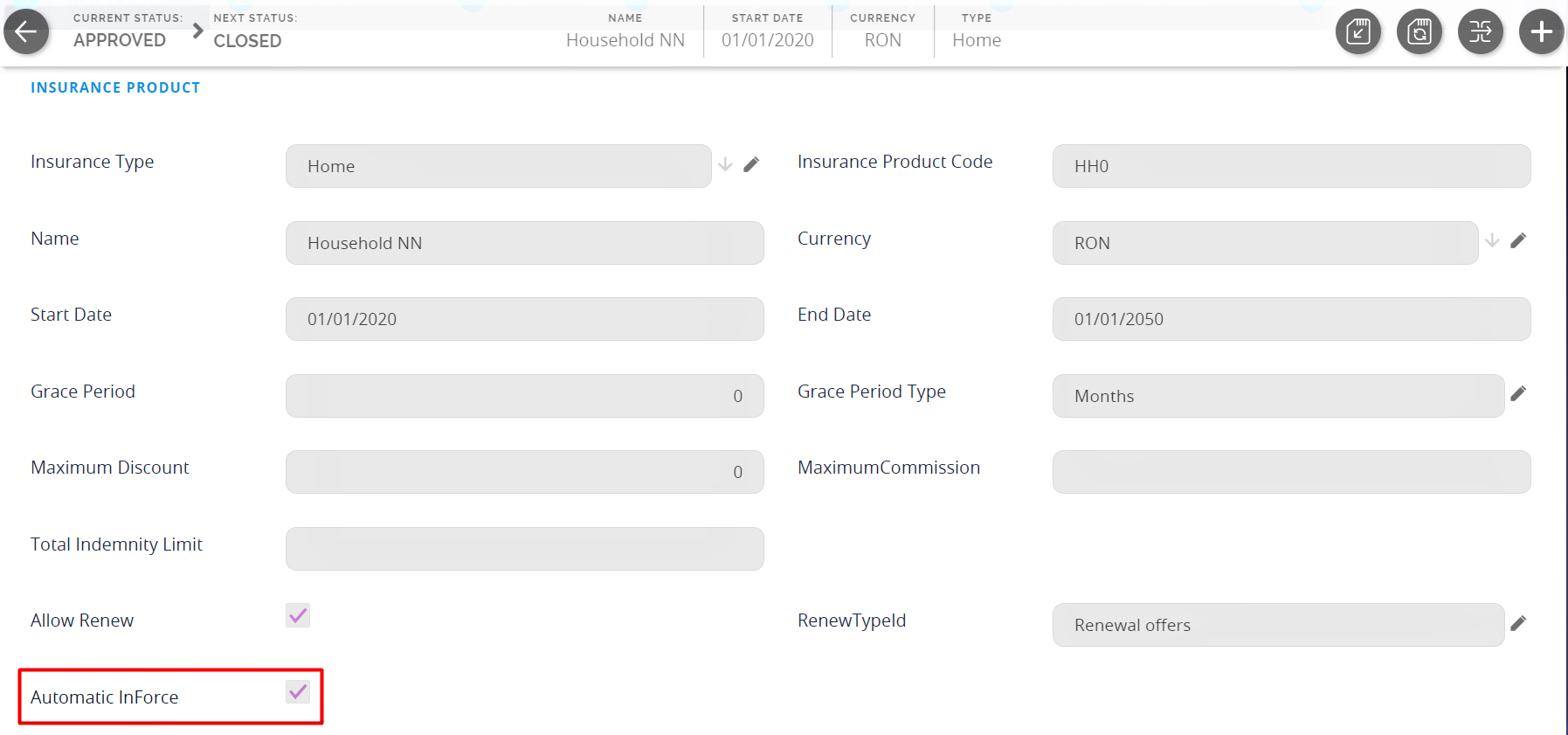
Task: Expand the Currency dropdown arrow
Action: tap(1492, 240)
